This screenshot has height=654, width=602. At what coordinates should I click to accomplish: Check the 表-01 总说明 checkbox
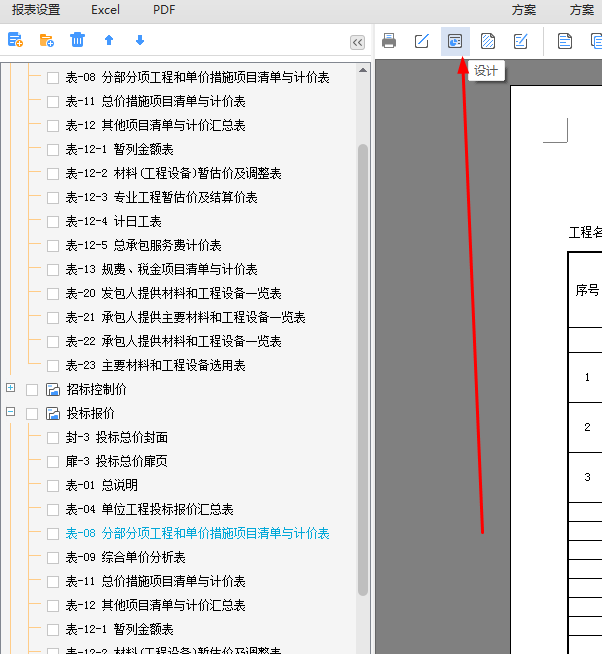(53, 486)
